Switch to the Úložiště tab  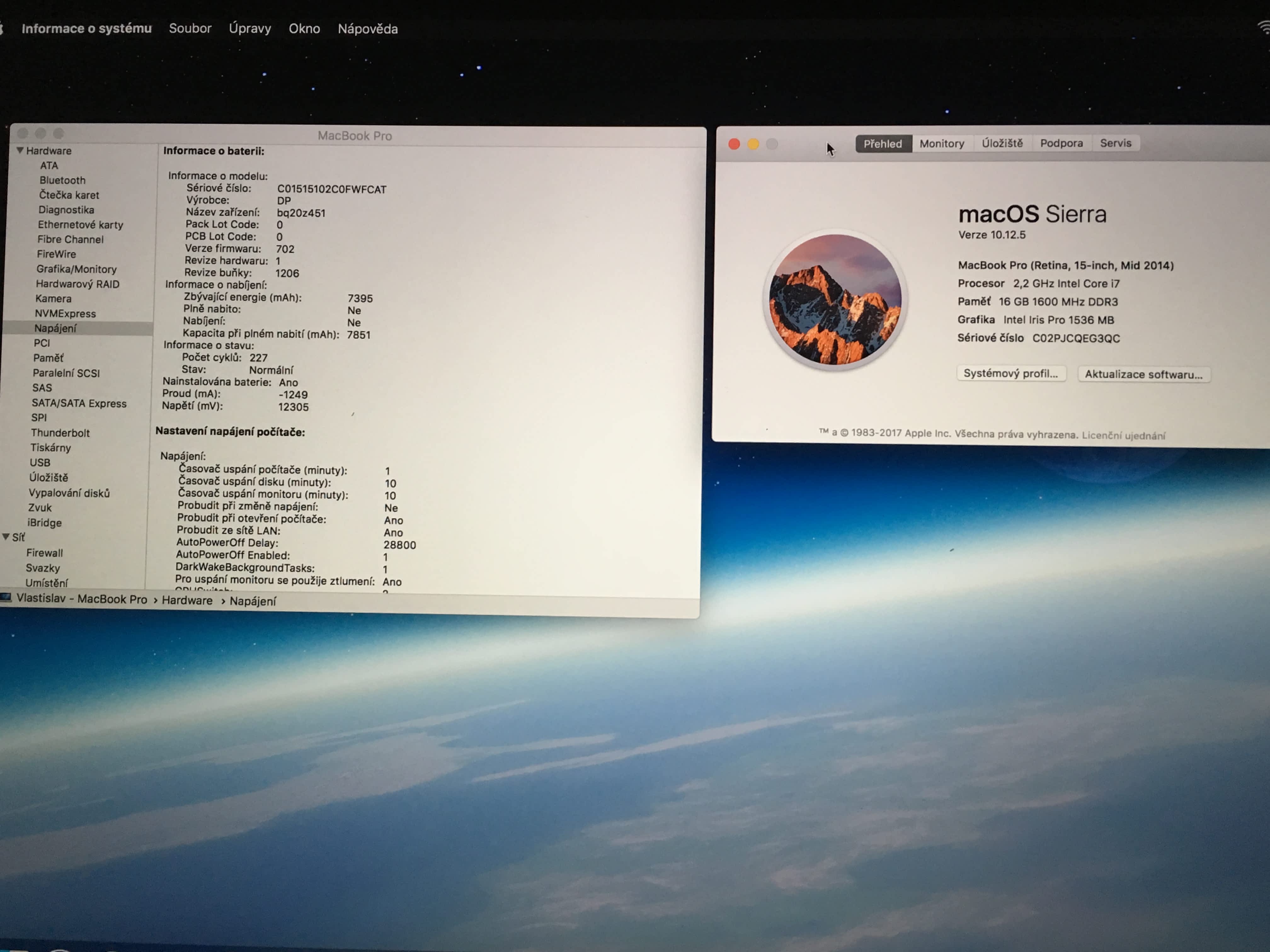(x=1002, y=144)
